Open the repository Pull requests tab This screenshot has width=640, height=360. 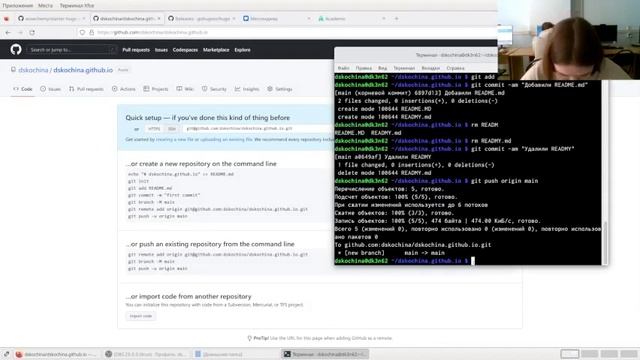coord(86,89)
